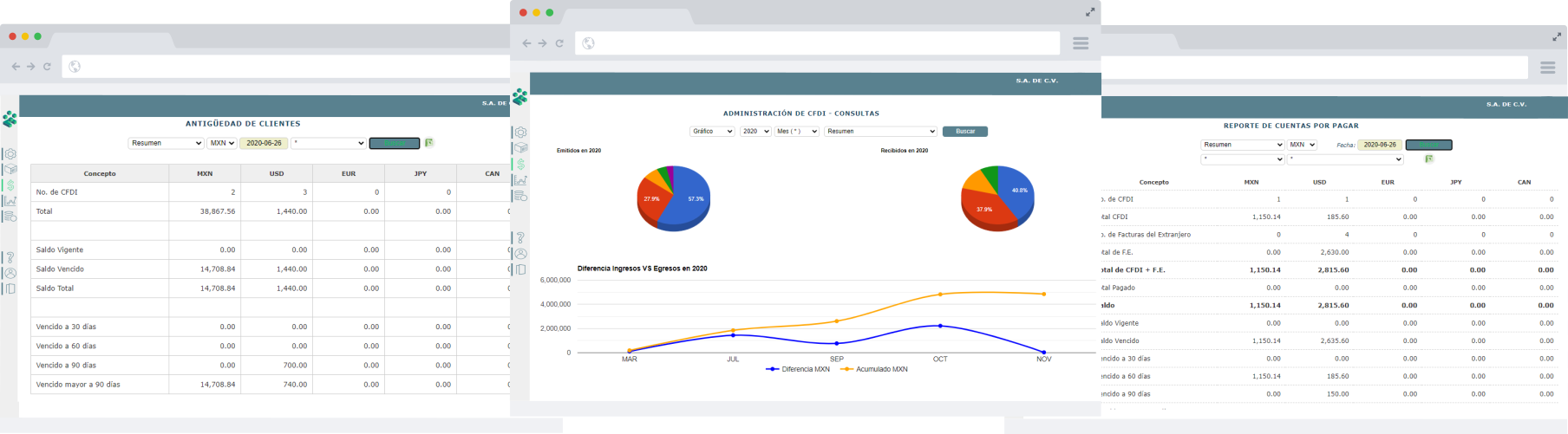Click the green Excel export icon in Cuentas por Pagar
Image resolution: width=1568 pixels, height=434 pixels.
pos(1429,159)
